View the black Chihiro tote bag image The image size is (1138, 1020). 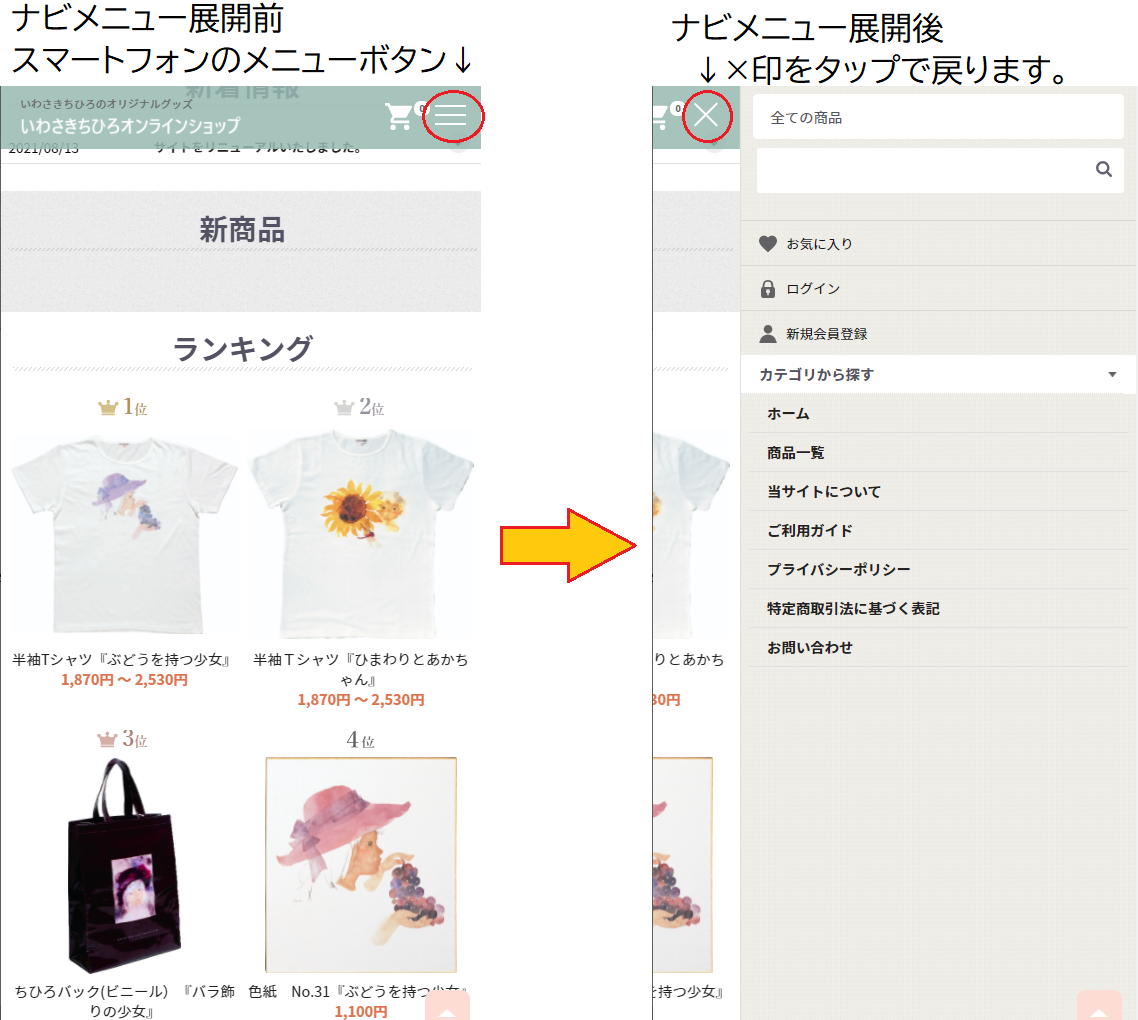(x=123, y=865)
